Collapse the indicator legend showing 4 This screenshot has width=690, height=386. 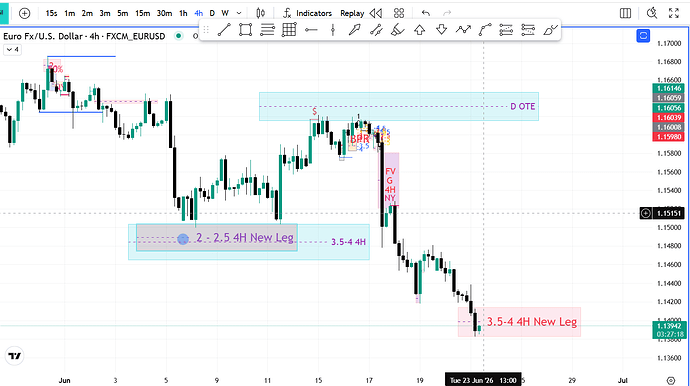coord(12,50)
